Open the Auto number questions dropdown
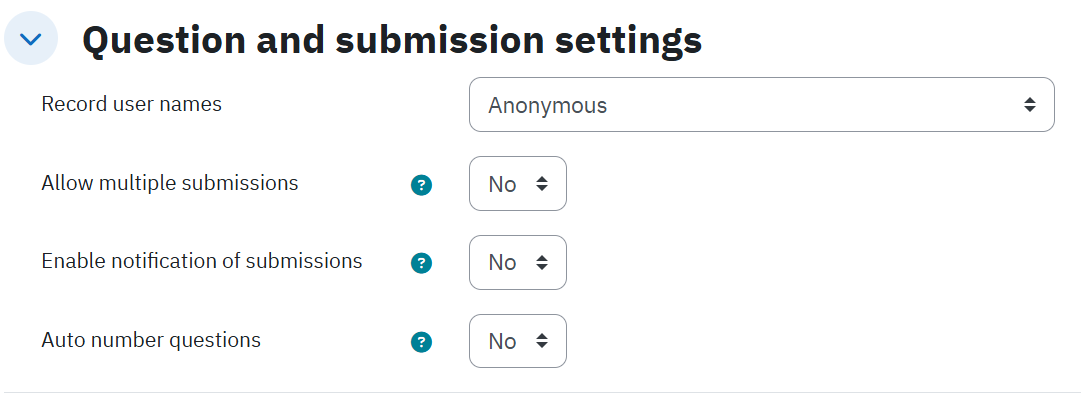Screen dimensions: 1081x397 coord(518,341)
